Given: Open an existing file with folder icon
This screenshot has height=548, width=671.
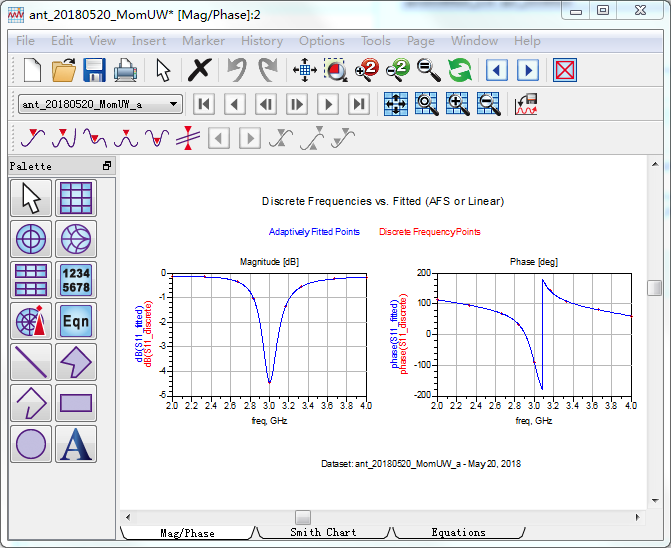Looking at the screenshot, I should coord(63,70).
